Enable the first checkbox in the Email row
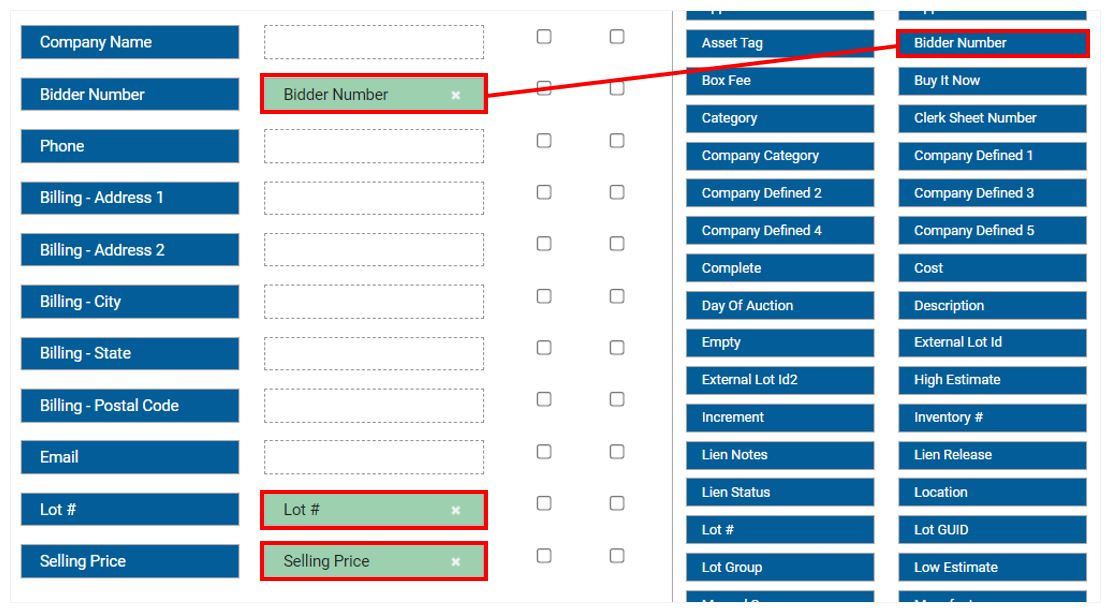The width and height of the screenshot is (1110, 615). pos(544,452)
